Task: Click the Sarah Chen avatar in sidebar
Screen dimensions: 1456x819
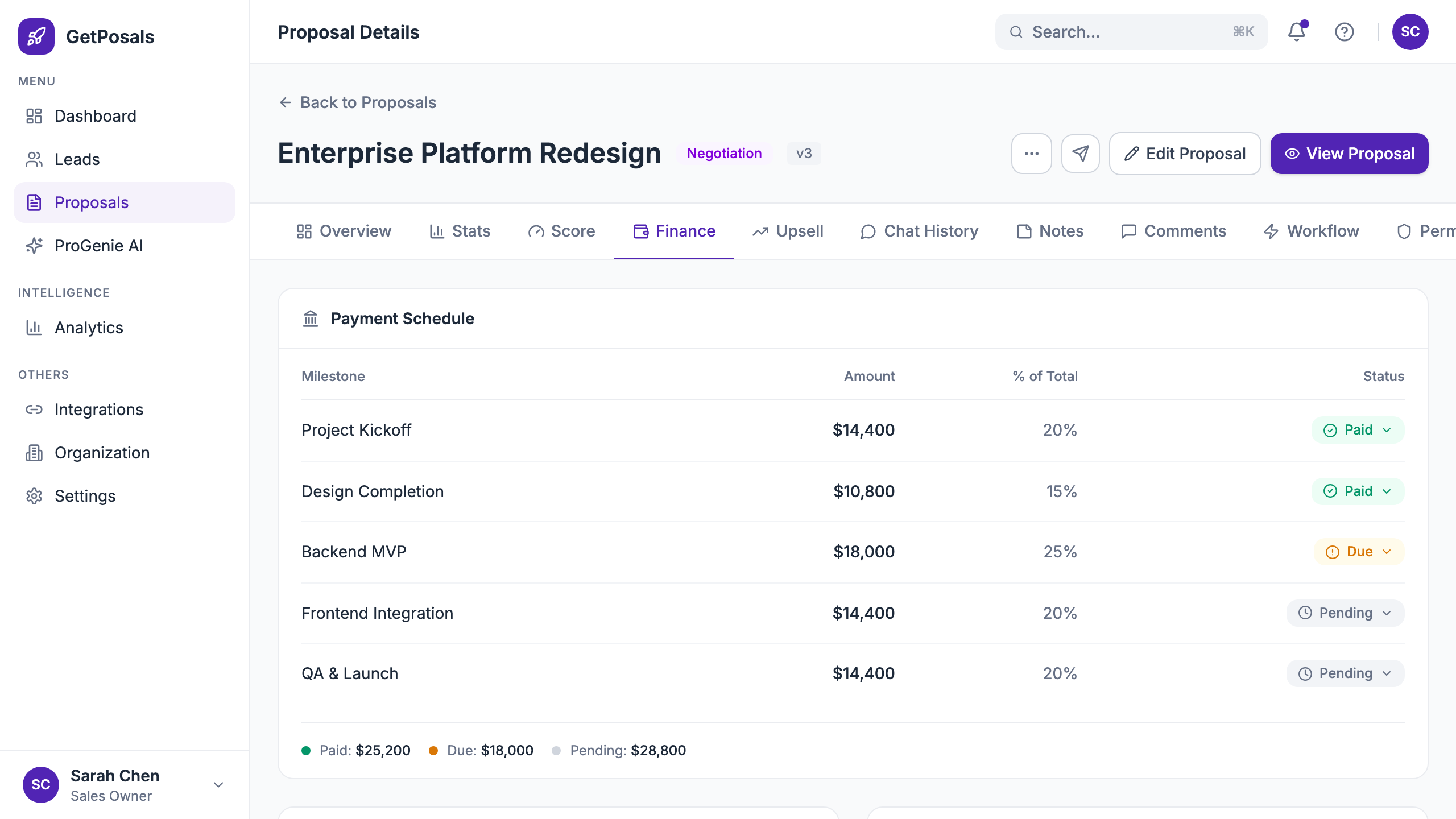Action: point(41,785)
